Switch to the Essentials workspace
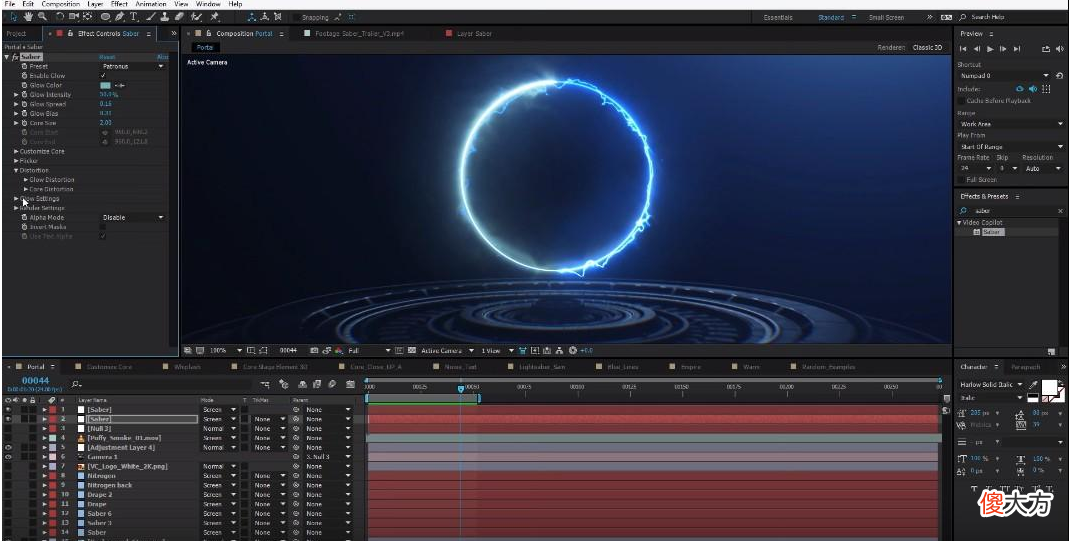This screenshot has height=541, width=1070. (778, 17)
